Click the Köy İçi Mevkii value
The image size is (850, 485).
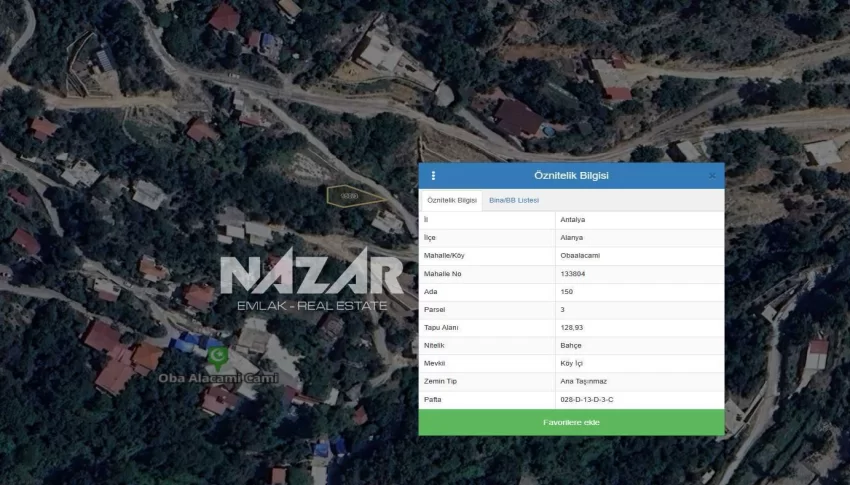[x=574, y=363]
